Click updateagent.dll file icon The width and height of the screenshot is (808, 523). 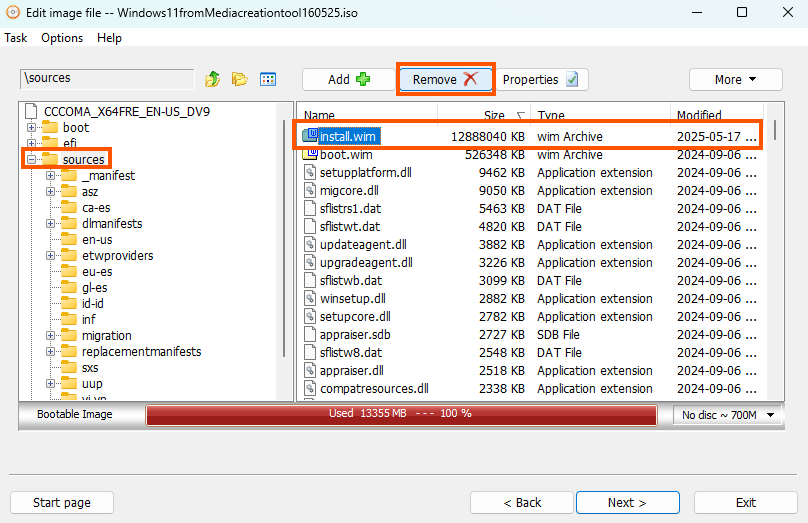click(x=310, y=244)
